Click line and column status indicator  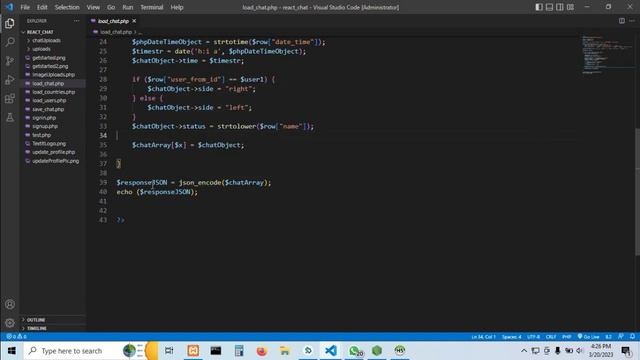pyautogui.click(x=483, y=337)
